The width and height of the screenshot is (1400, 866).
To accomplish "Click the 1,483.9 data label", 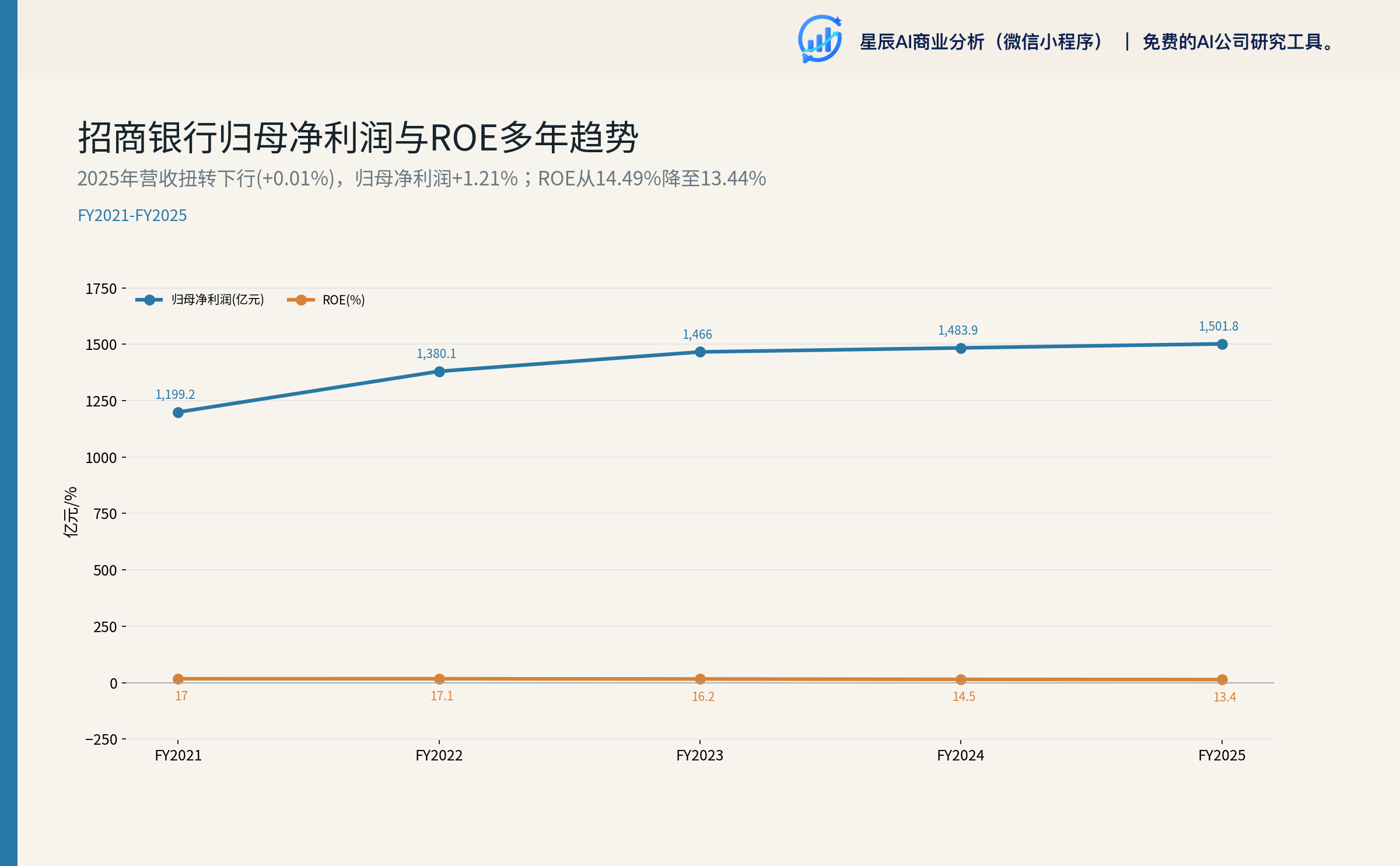I will click(958, 331).
